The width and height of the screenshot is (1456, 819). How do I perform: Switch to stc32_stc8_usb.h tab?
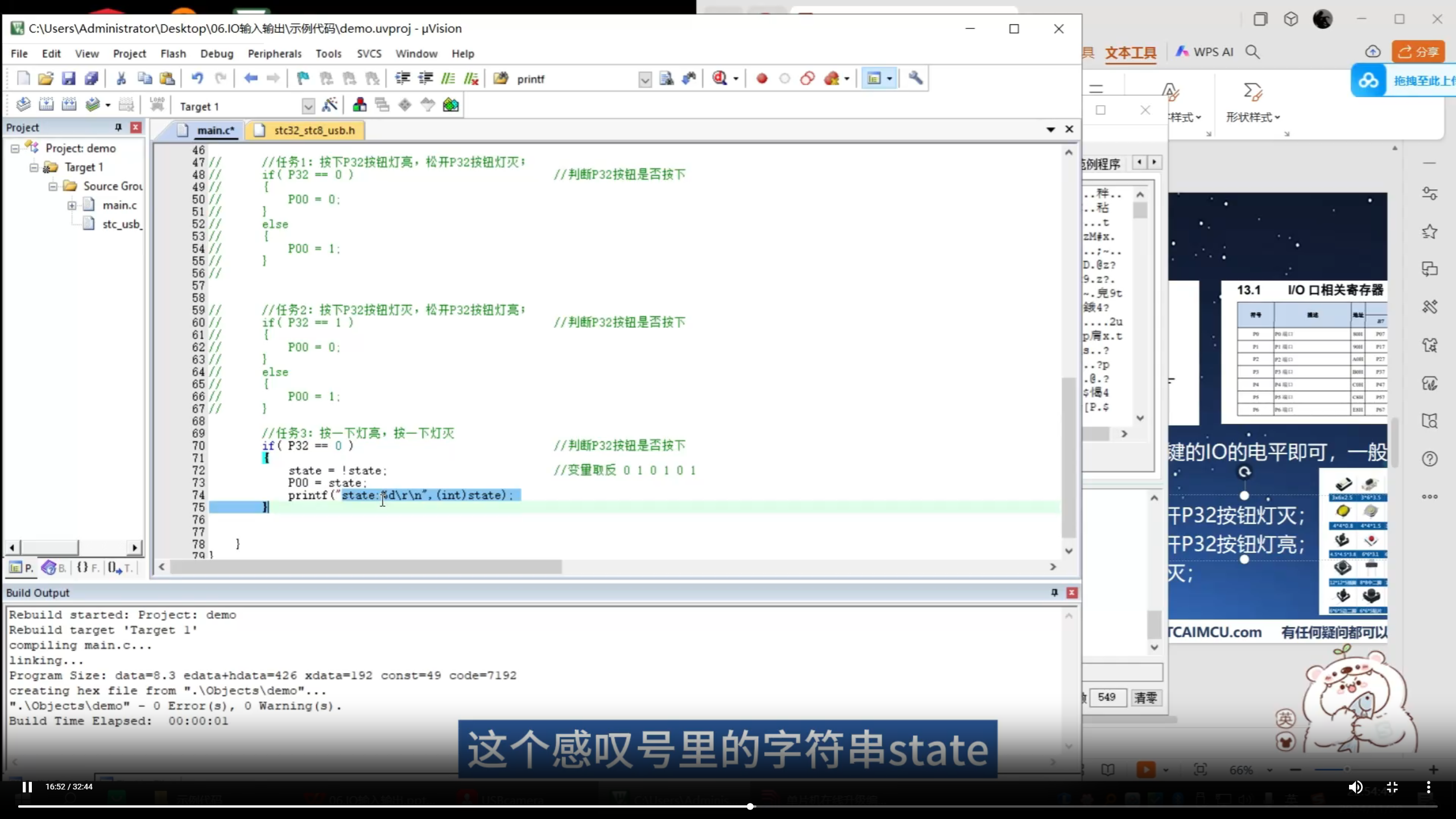[314, 130]
